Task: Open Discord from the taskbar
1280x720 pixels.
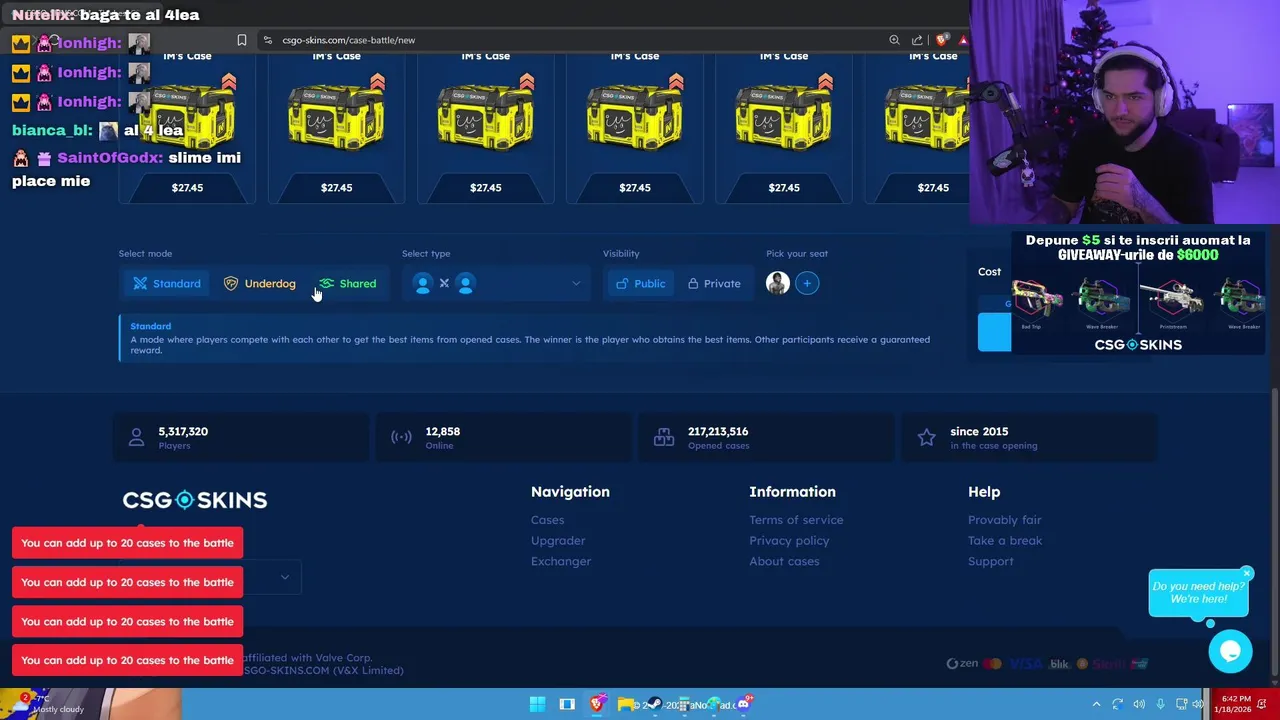Action: [x=743, y=704]
